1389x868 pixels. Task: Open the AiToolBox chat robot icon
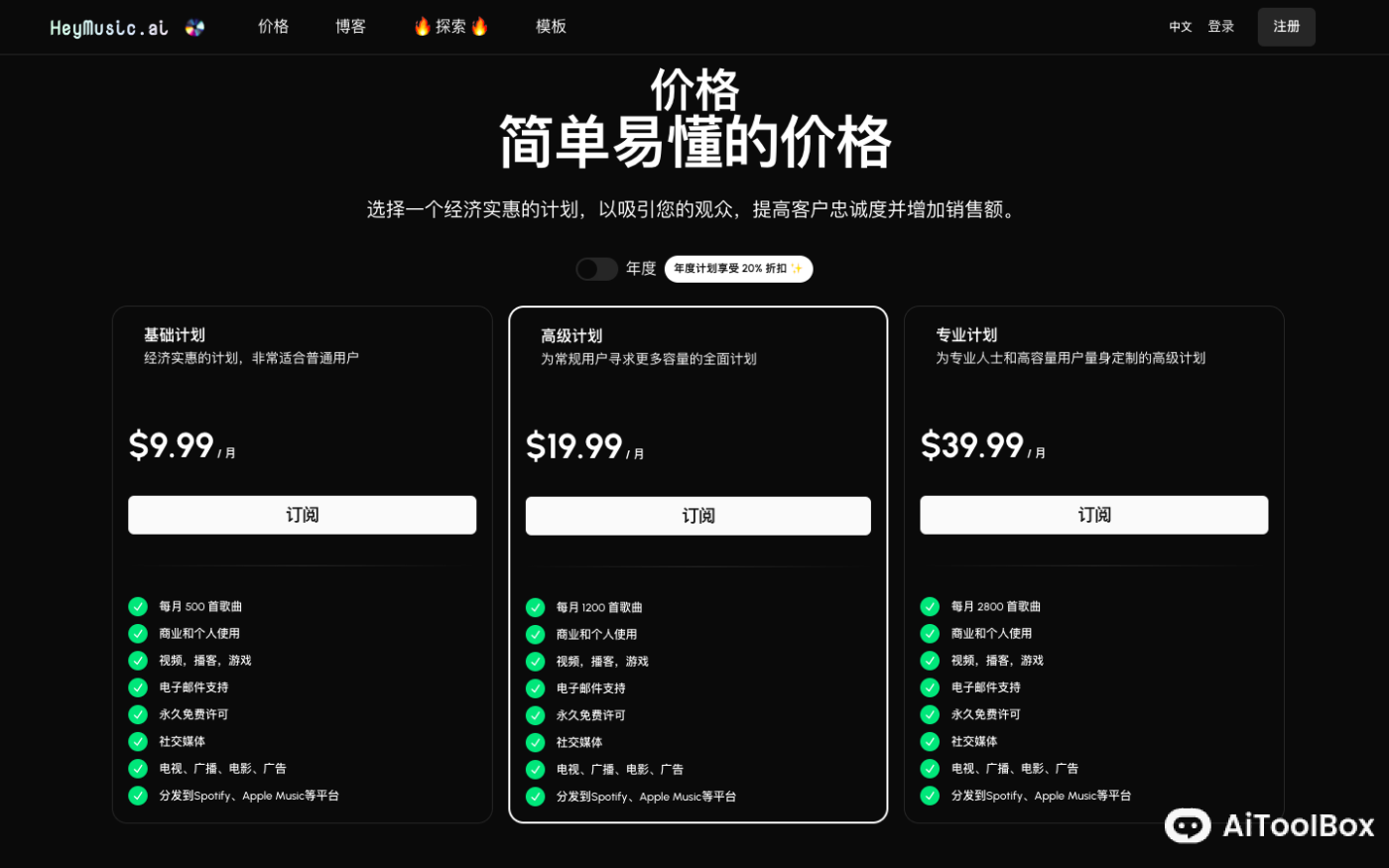1187,826
